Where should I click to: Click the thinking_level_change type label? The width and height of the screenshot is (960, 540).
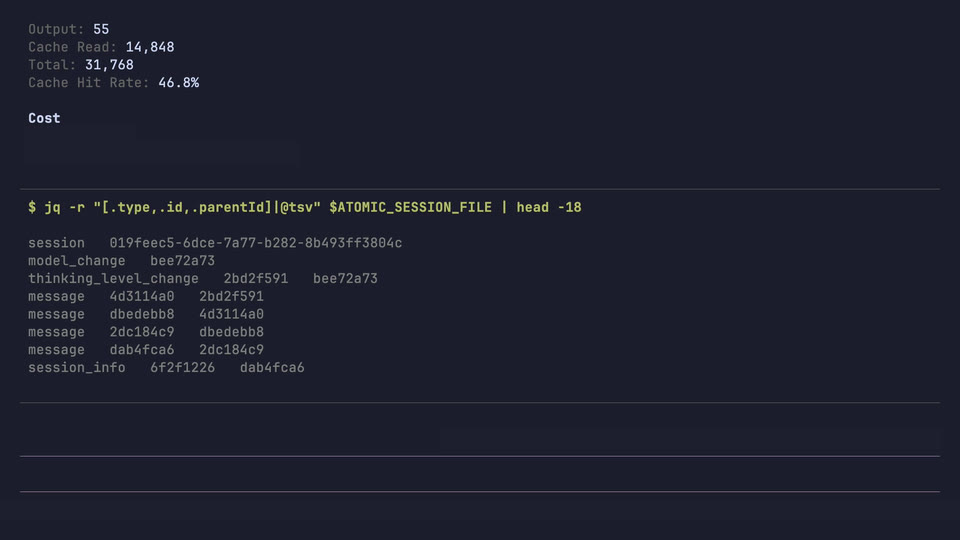(x=113, y=279)
